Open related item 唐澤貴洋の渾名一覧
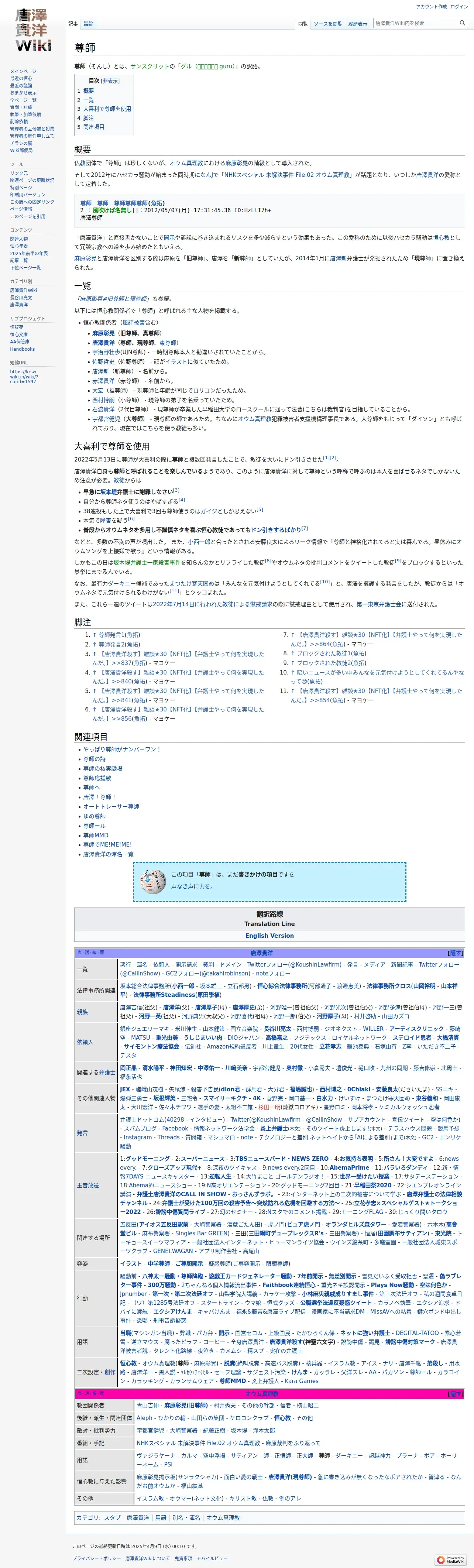Screen dimensions: 474x1568 point(108,854)
